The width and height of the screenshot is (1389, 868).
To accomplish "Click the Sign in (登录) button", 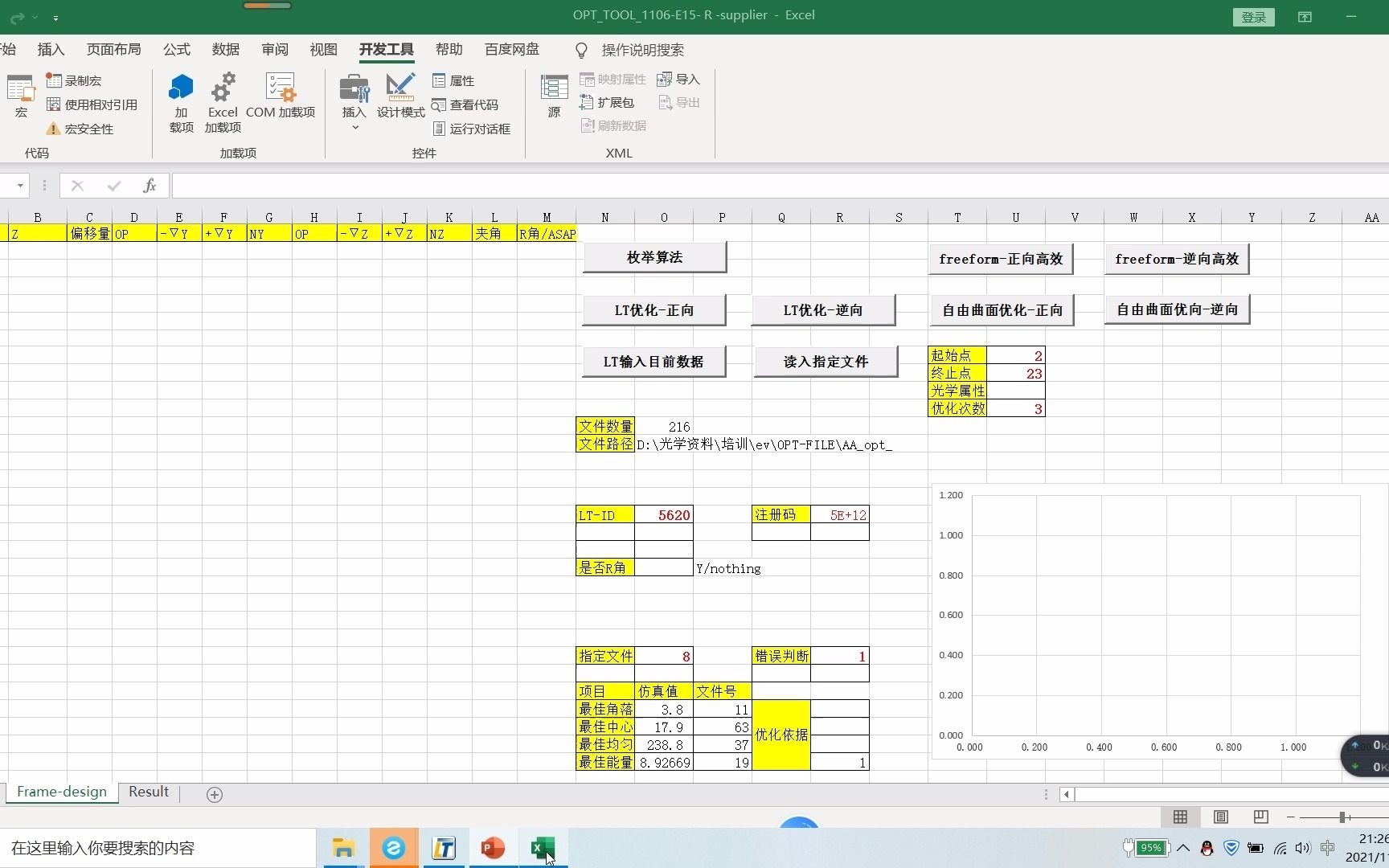I will (1253, 17).
